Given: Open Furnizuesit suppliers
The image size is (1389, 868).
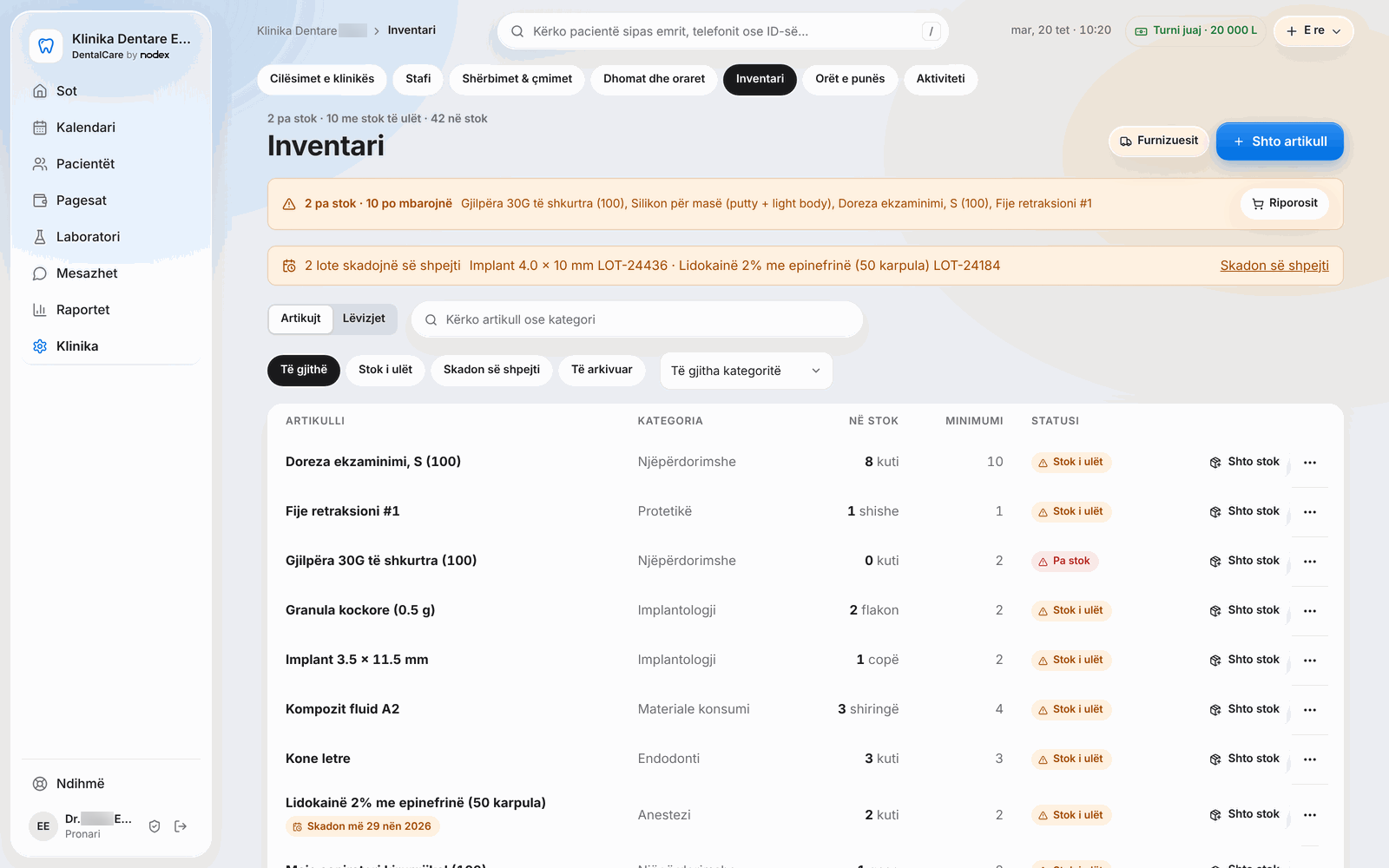Looking at the screenshot, I should tap(1159, 141).
